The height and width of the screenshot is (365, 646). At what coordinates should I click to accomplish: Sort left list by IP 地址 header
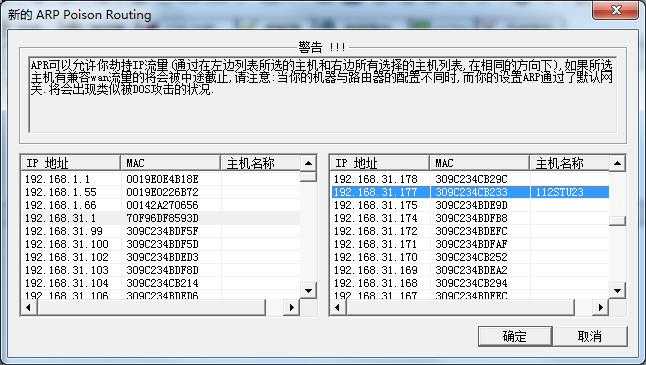tap(70, 163)
